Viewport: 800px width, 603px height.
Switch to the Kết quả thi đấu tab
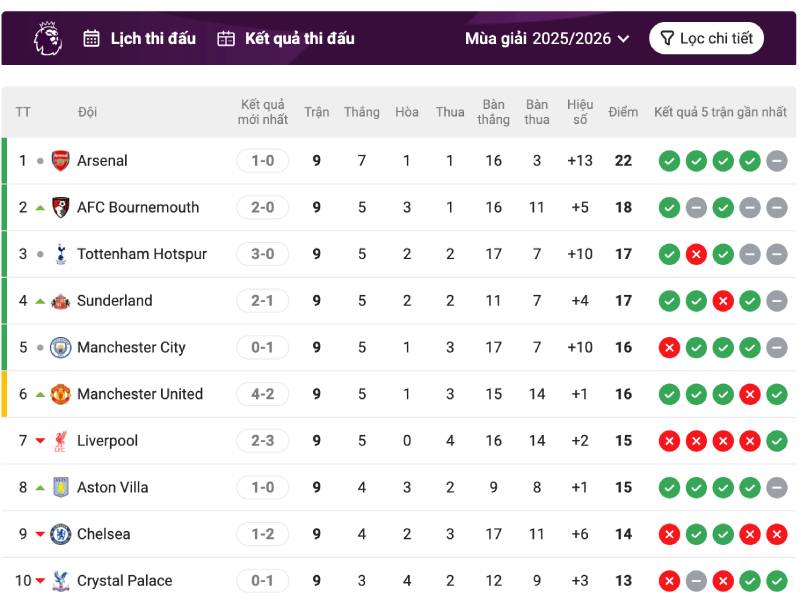(x=286, y=39)
